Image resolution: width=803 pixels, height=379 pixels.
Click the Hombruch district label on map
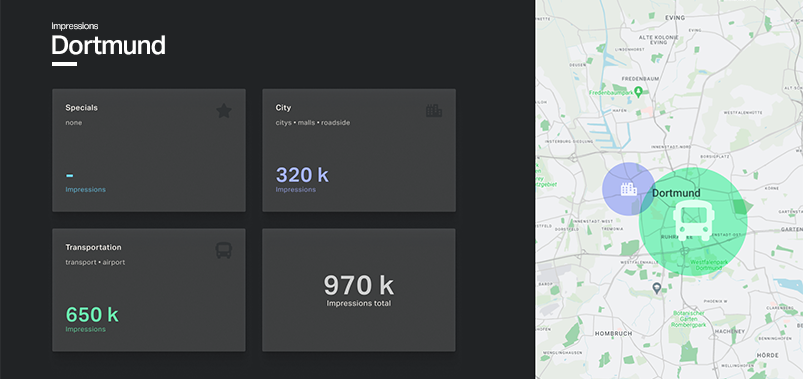click(614, 333)
